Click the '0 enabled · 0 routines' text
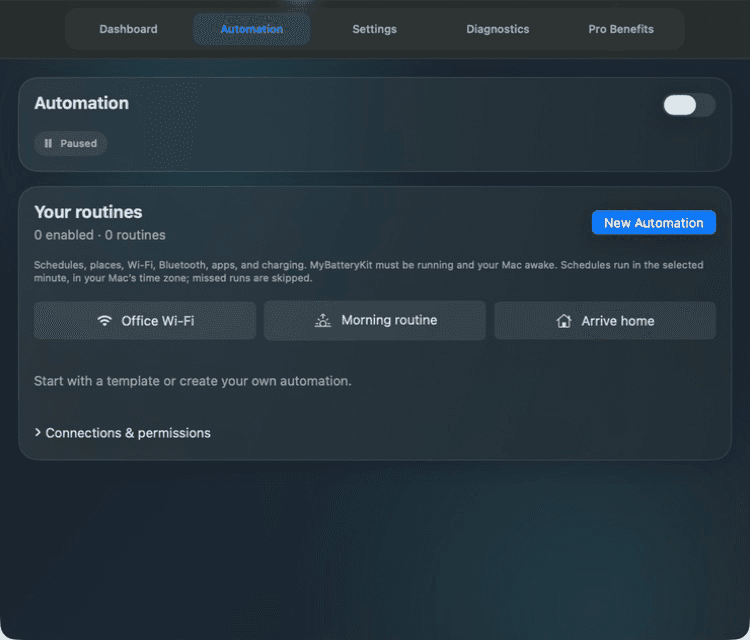The image size is (750, 640). 99,235
